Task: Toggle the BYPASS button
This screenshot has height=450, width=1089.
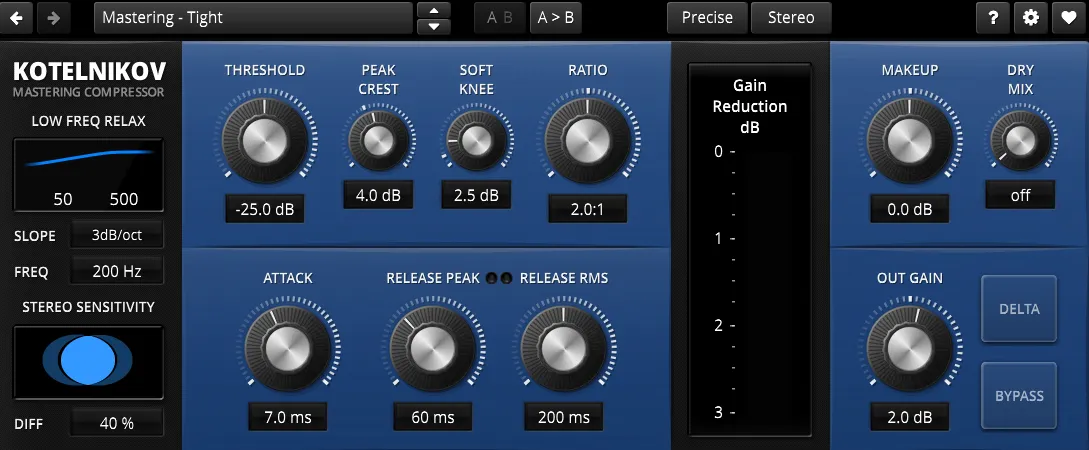Action: click(x=1019, y=396)
